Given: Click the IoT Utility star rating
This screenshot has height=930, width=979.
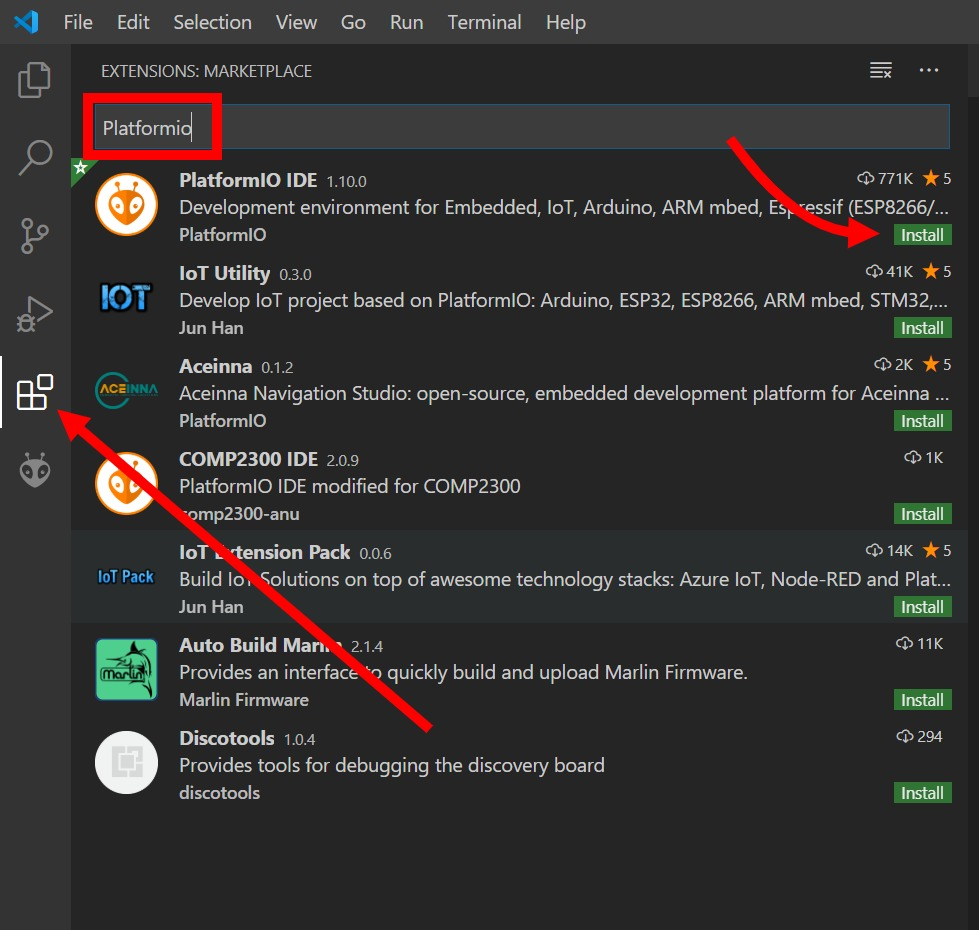Looking at the screenshot, I should [937, 272].
